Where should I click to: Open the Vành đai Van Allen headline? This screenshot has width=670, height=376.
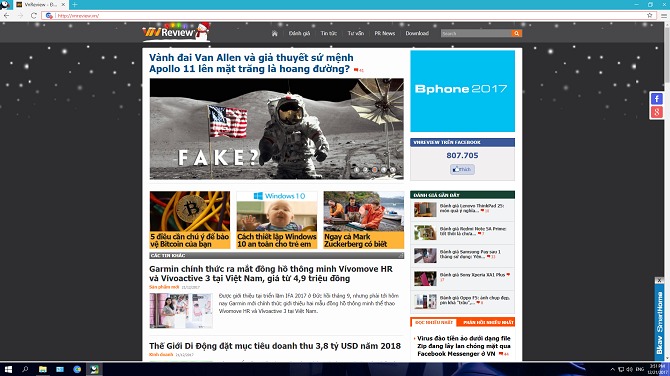pyautogui.click(x=251, y=63)
